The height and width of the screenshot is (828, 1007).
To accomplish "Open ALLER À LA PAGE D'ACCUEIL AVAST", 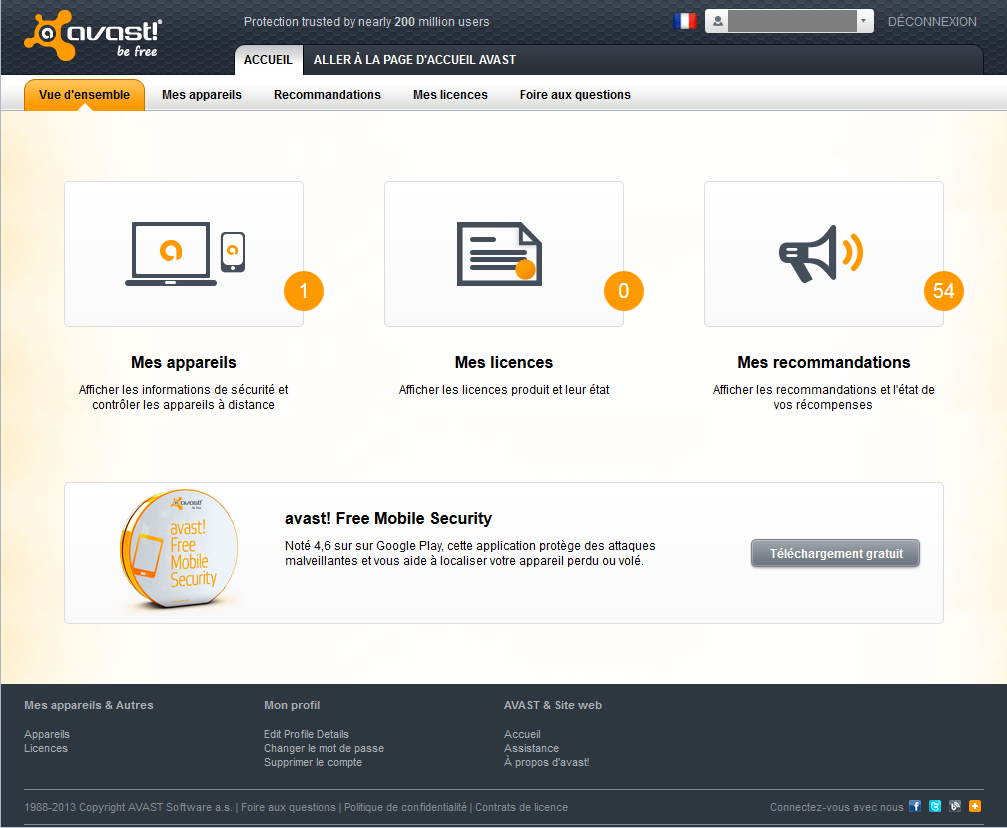I will tap(415, 60).
